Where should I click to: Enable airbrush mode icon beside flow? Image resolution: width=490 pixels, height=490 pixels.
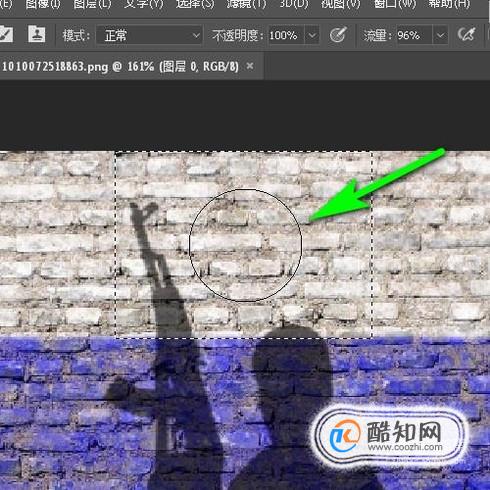tap(466, 34)
